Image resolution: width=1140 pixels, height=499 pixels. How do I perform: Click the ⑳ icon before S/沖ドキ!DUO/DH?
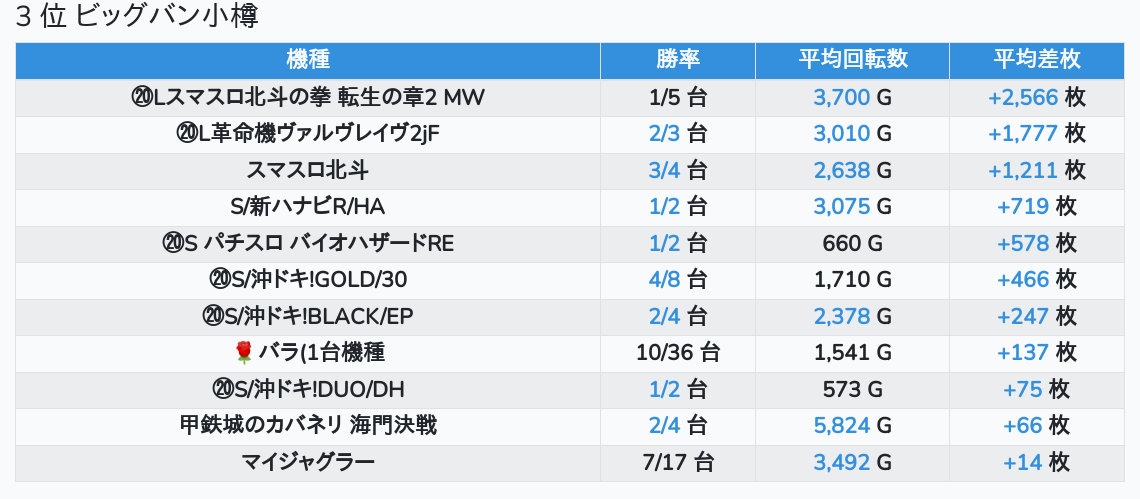[x=222, y=389]
